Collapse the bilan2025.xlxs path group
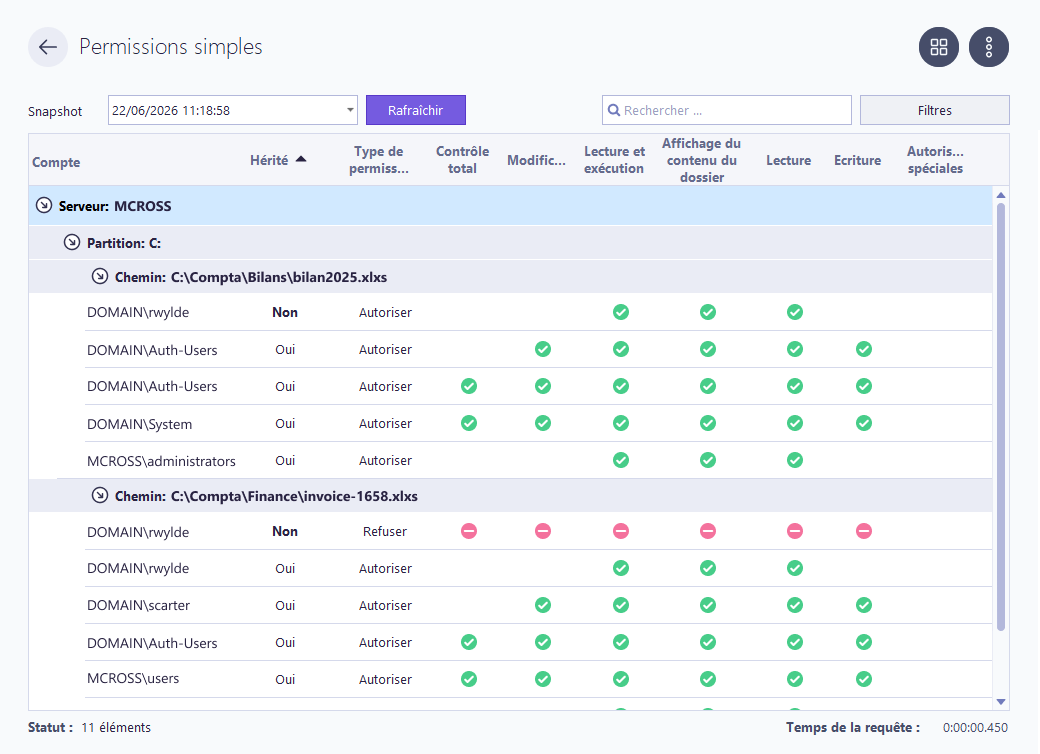The image size is (1040, 754). [99, 276]
